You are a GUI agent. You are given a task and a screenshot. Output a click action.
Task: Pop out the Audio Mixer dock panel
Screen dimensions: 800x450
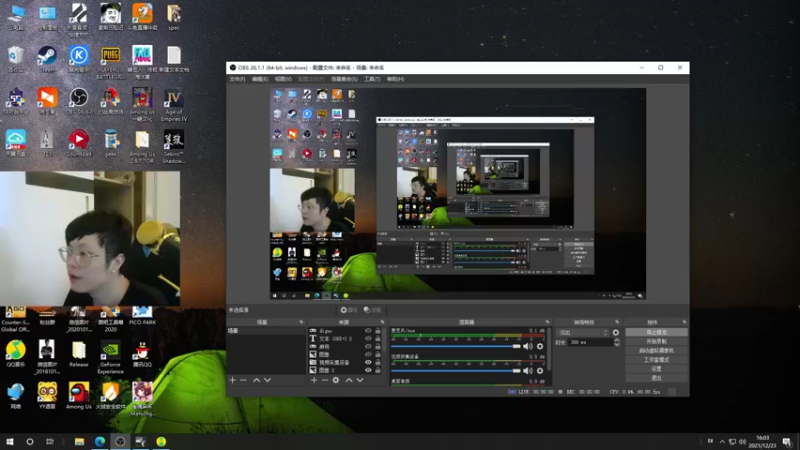[x=547, y=322]
